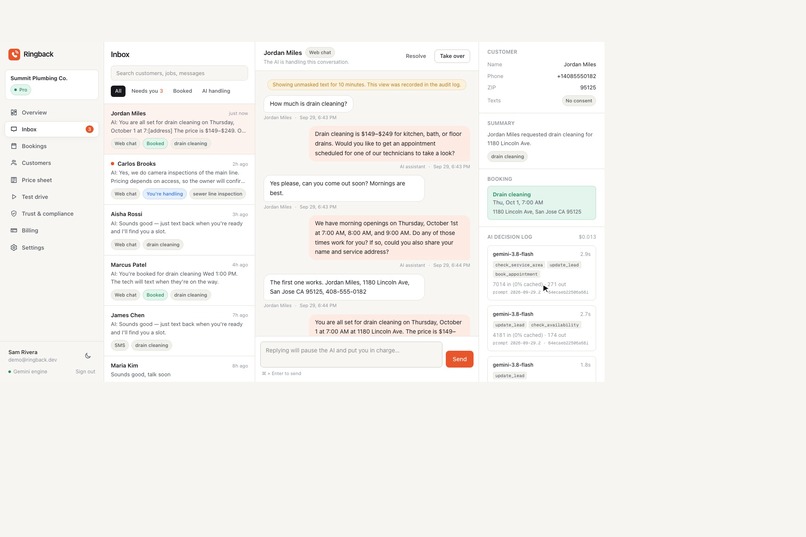Click the Ringback logo icon
Screen dimensions: 806x537
14,54
